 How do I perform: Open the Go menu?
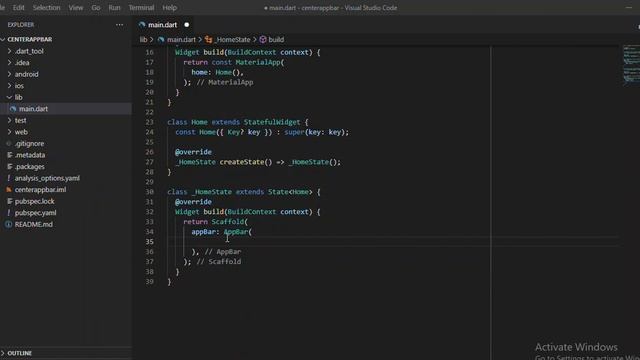(x=96, y=7)
